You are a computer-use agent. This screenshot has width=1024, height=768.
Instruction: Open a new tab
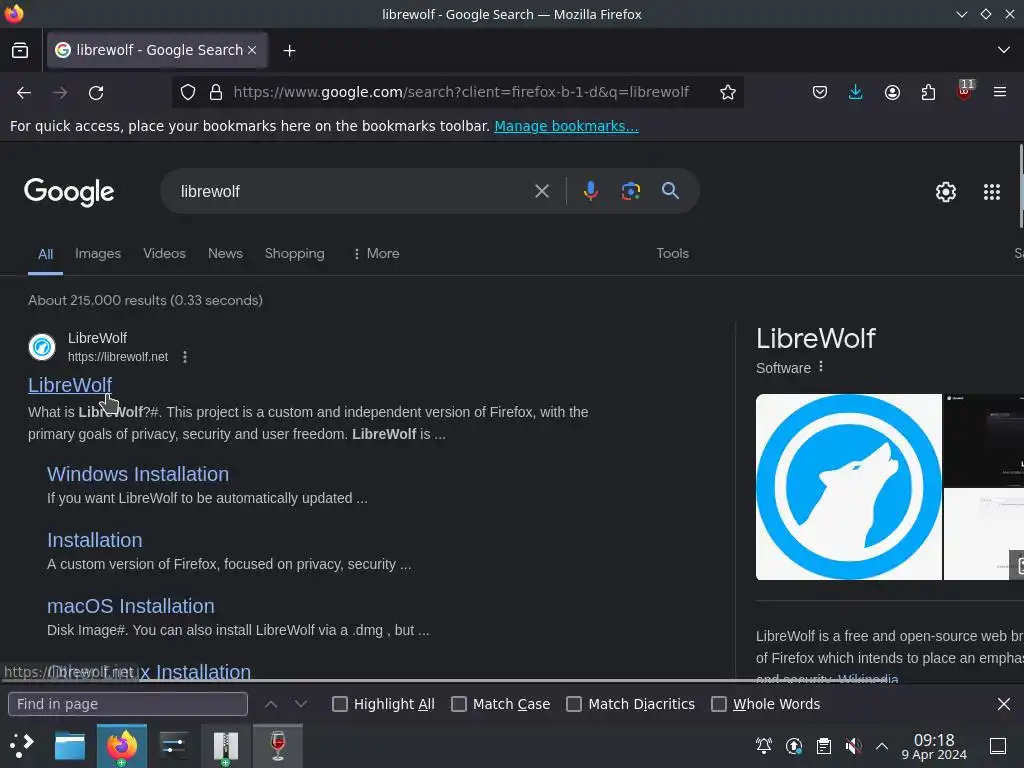pyautogui.click(x=289, y=50)
